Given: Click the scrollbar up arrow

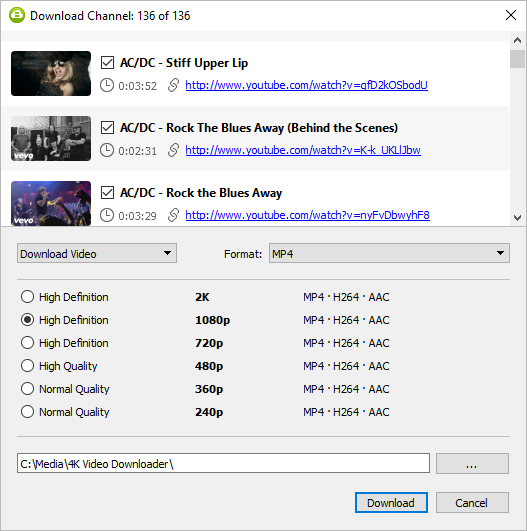Looking at the screenshot, I should click(x=517, y=40).
